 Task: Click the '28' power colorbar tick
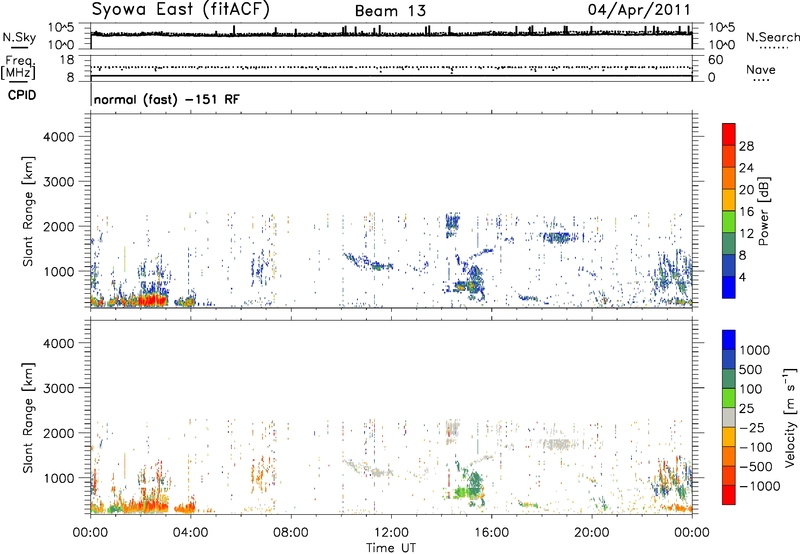click(746, 146)
